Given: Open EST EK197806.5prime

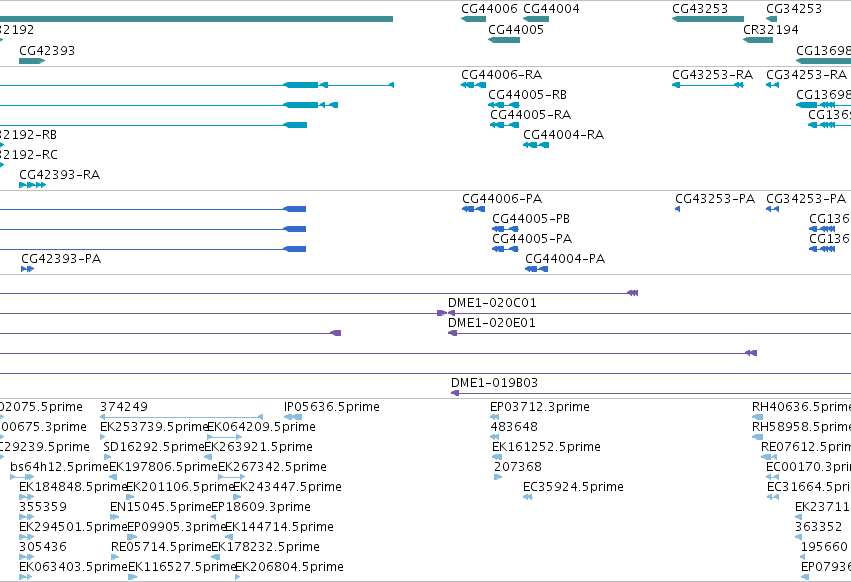Looking at the screenshot, I should (163, 467).
